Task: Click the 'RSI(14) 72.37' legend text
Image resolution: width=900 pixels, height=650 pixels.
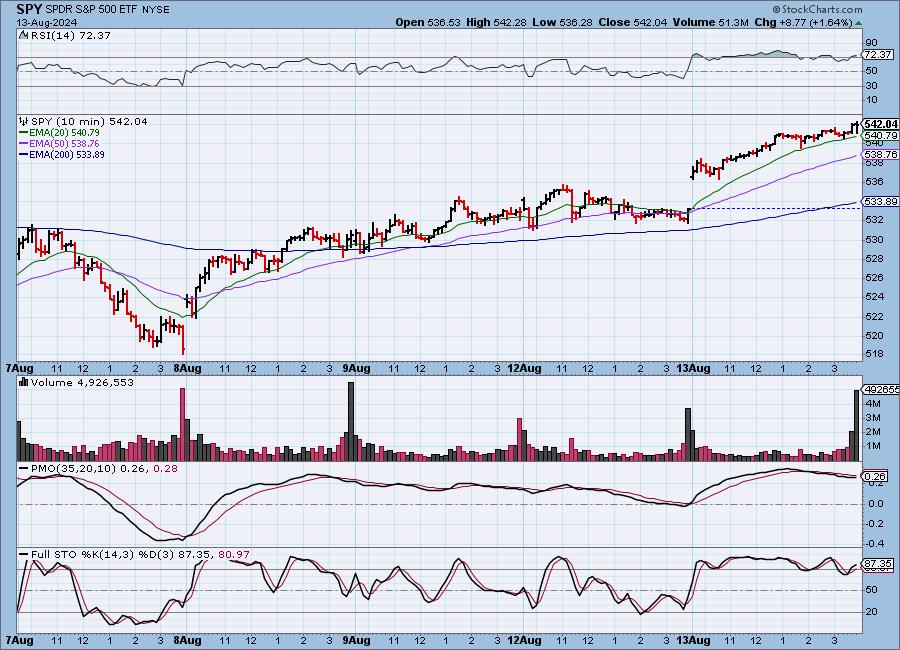Action: point(71,35)
